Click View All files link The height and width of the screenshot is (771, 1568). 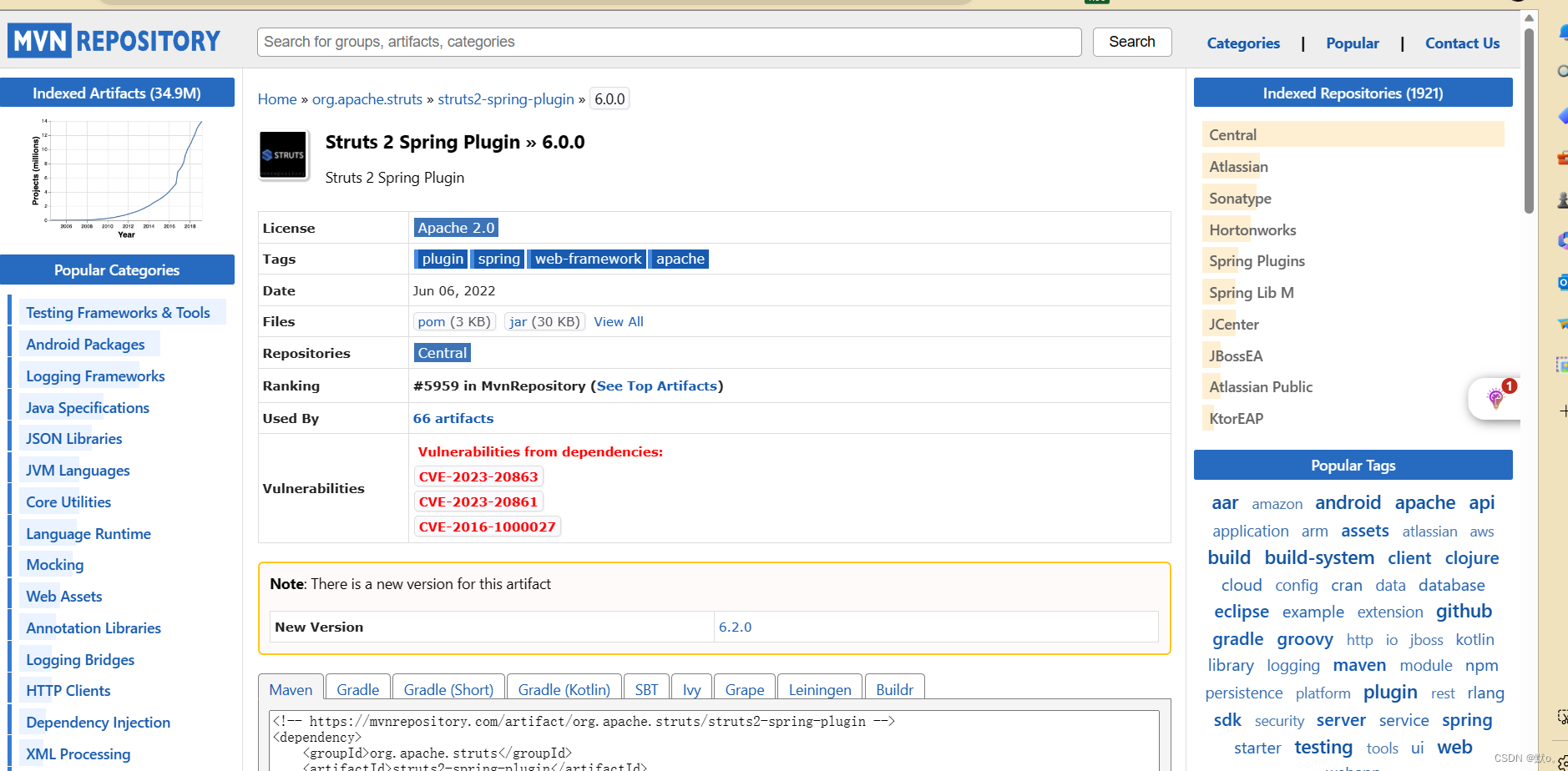tap(619, 322)
